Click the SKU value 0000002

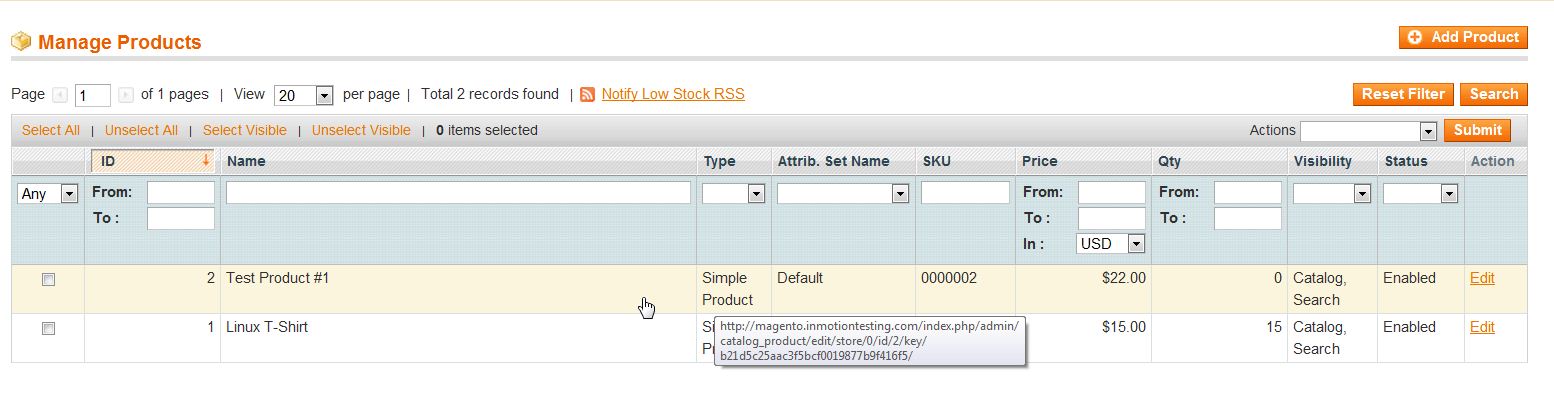(x=949, y=278)
